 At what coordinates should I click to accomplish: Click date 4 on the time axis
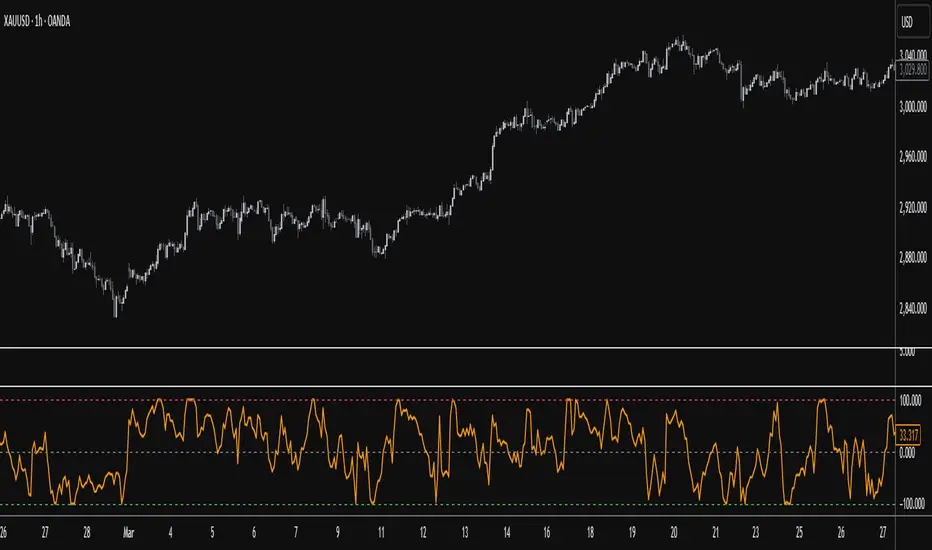pos(171,533)
